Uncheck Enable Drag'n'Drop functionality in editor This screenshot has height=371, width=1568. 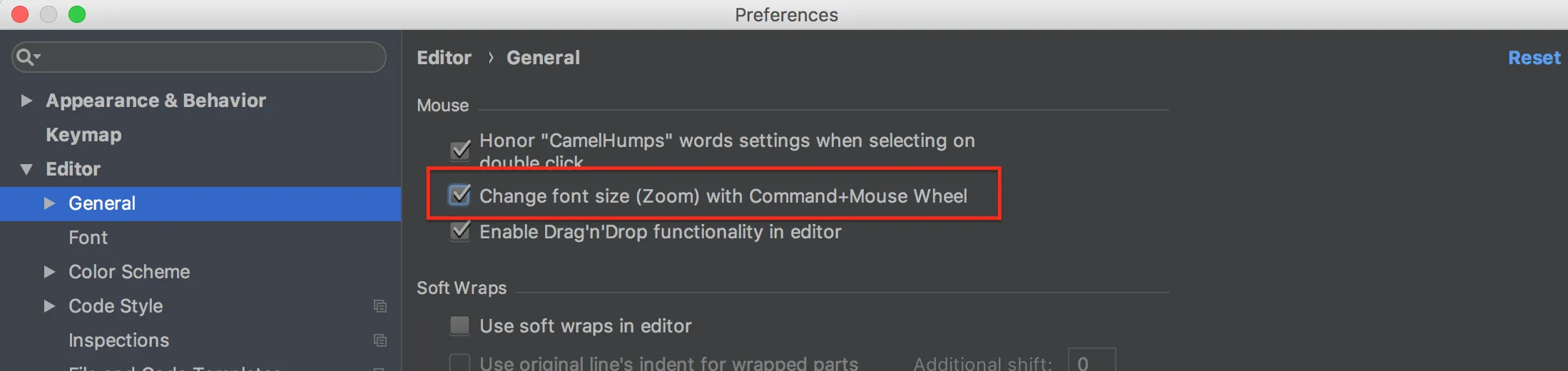point(460,231)
